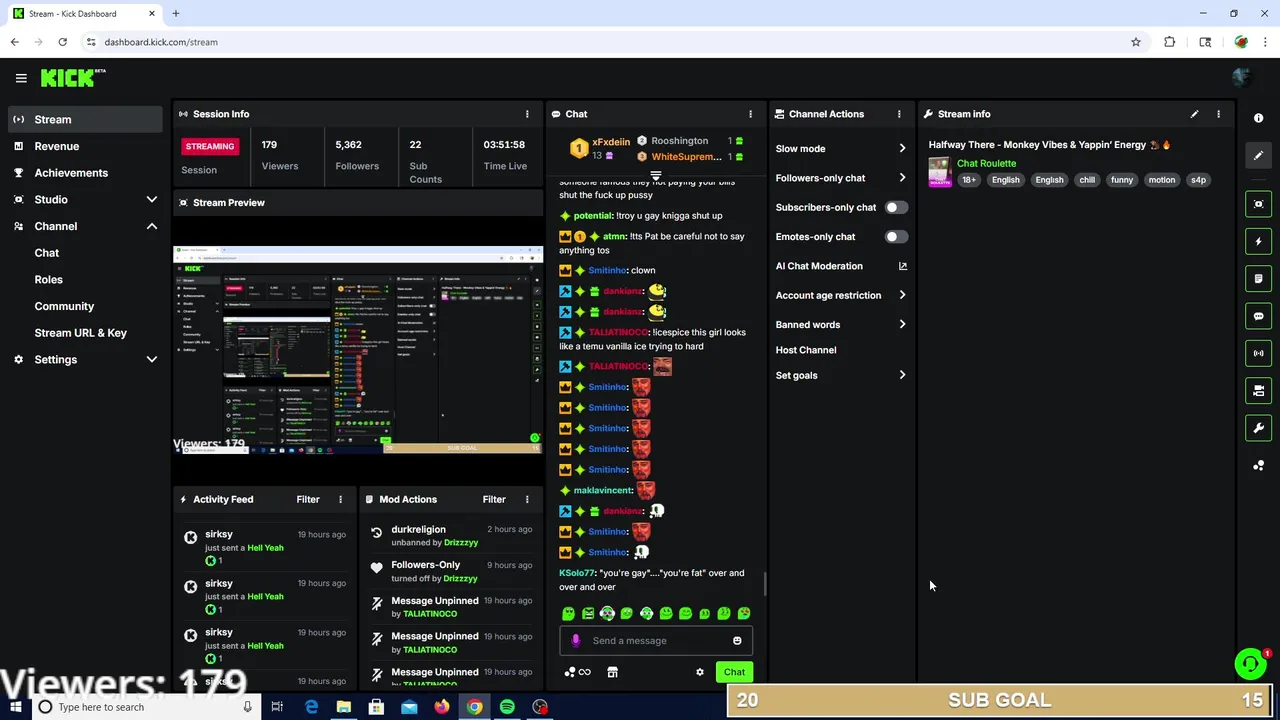Click the purple microphone icon in chat input

tap(575, 641)
